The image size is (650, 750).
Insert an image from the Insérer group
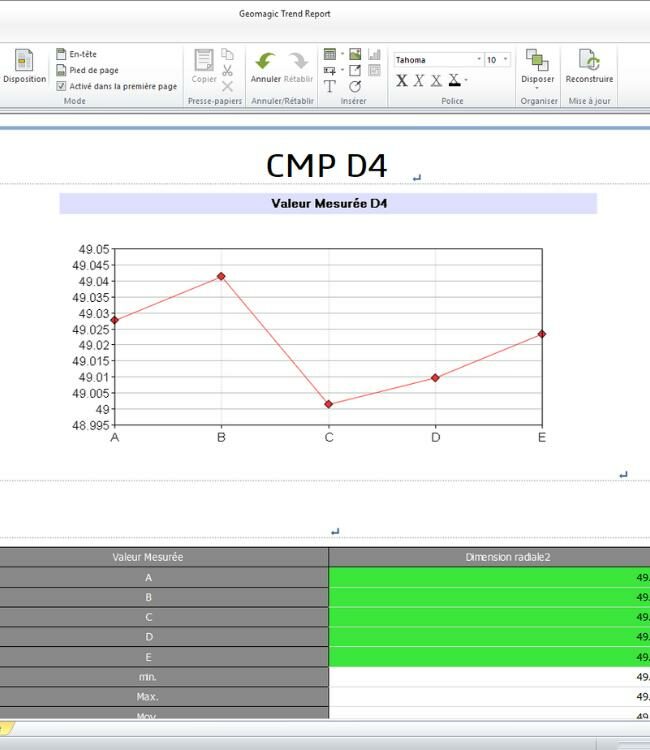pos(355,54)
